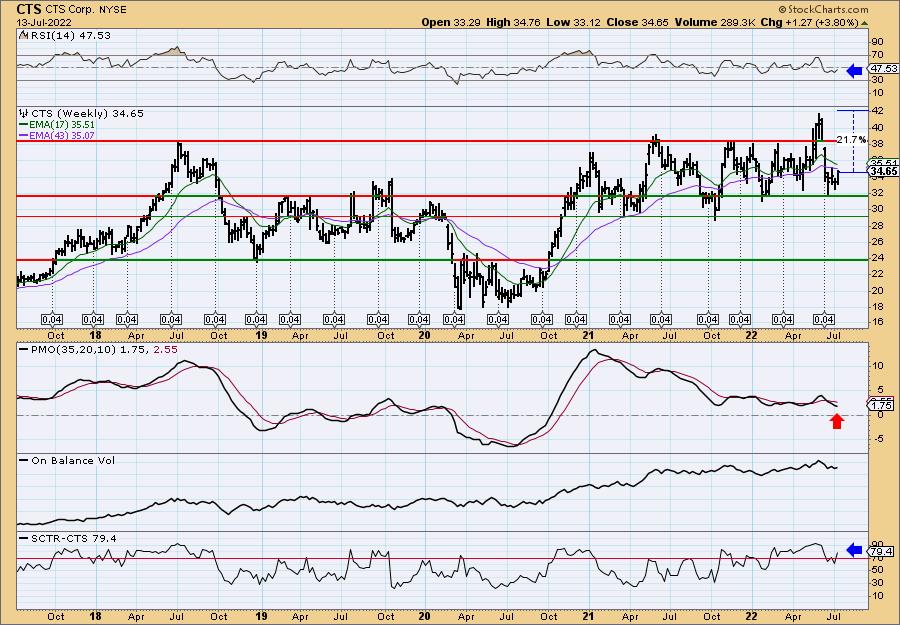Open the StockCharts.com copyright link
This screenshot has width=900, height=625.
click(823, 10)
